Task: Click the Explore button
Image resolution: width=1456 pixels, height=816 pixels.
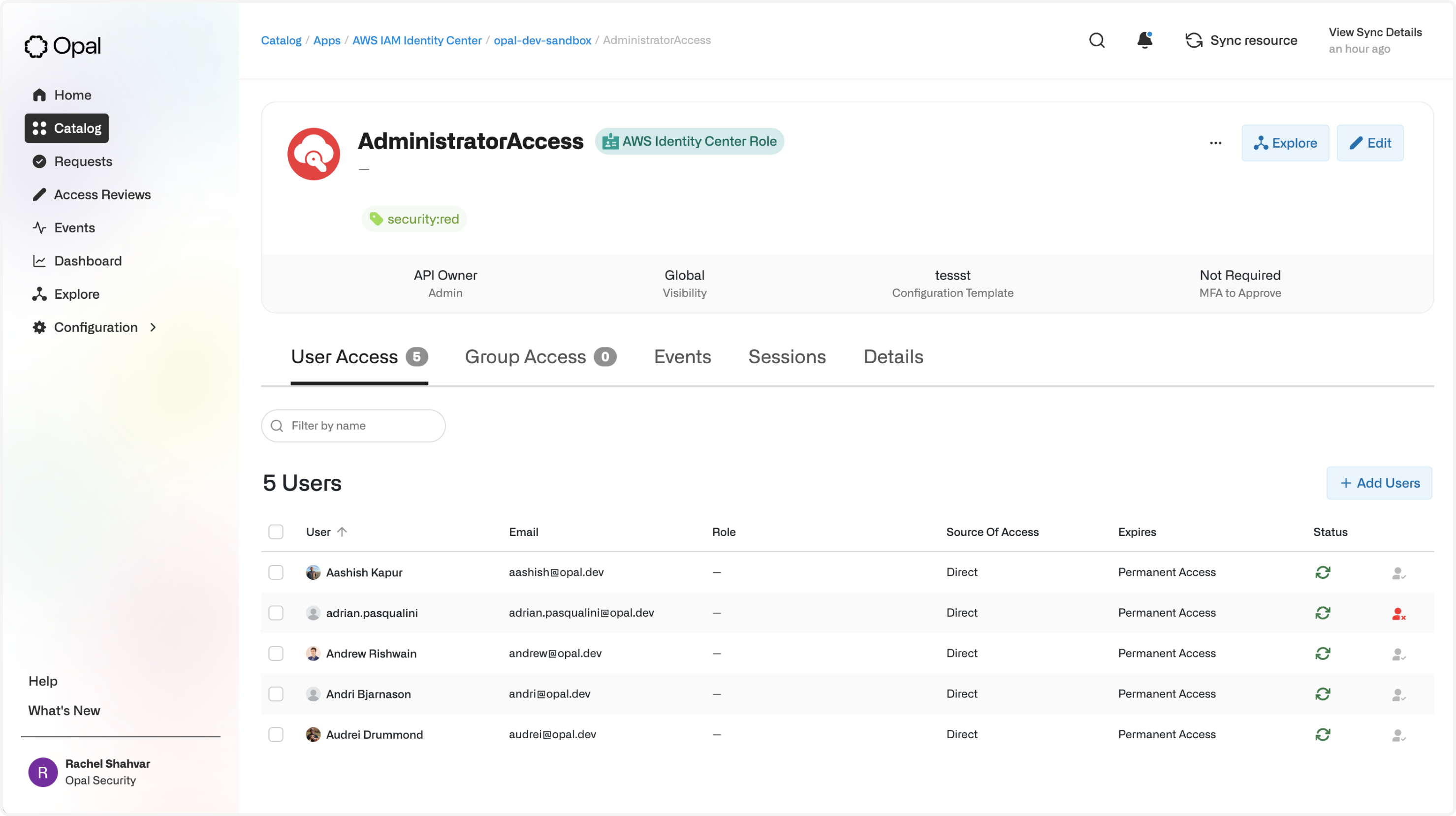Action: [1285, 143]
